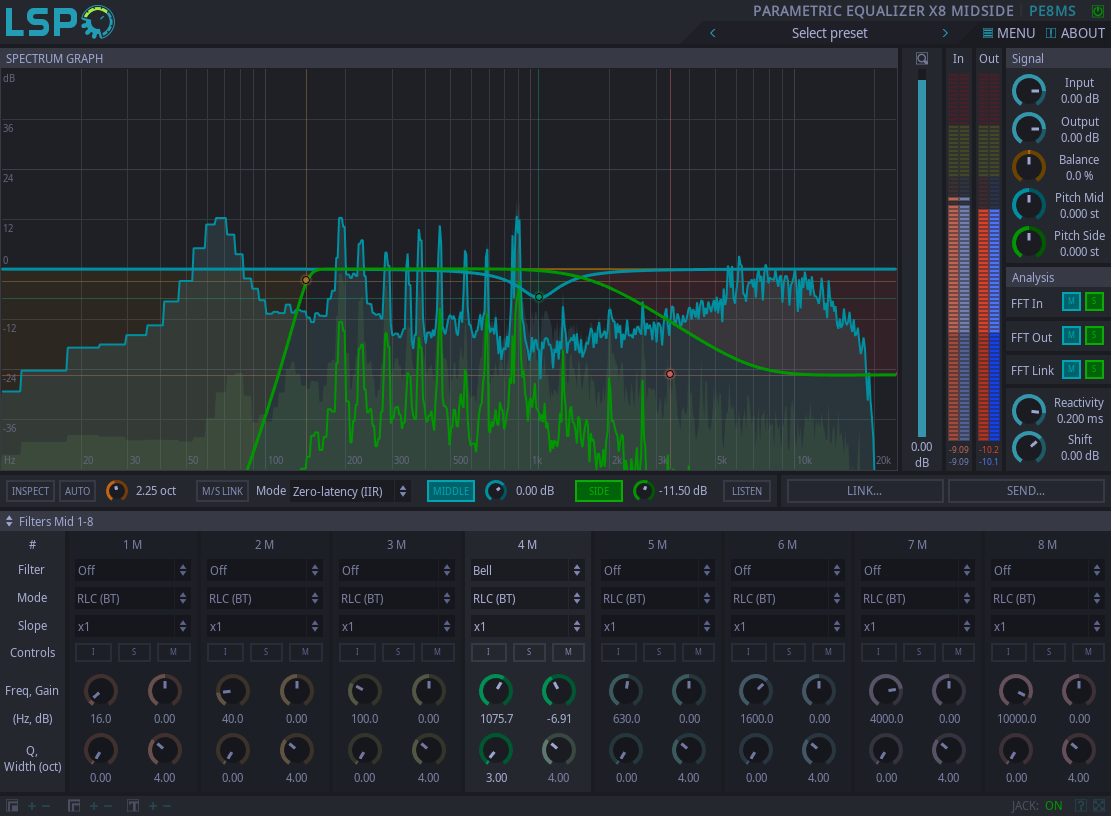Toggle FFT In Mid channel button

[1071, 303]
